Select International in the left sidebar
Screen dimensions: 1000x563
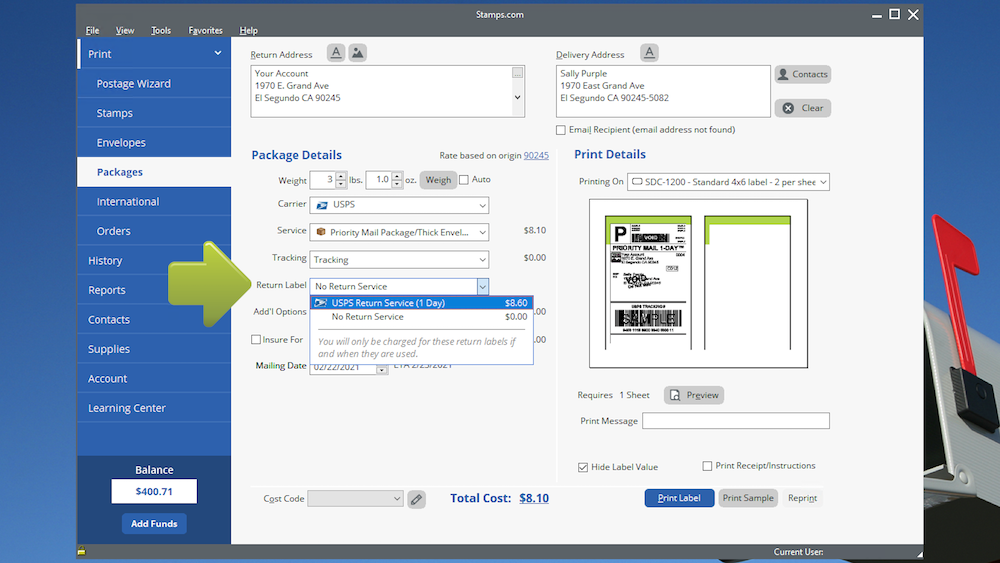[127, 202]
